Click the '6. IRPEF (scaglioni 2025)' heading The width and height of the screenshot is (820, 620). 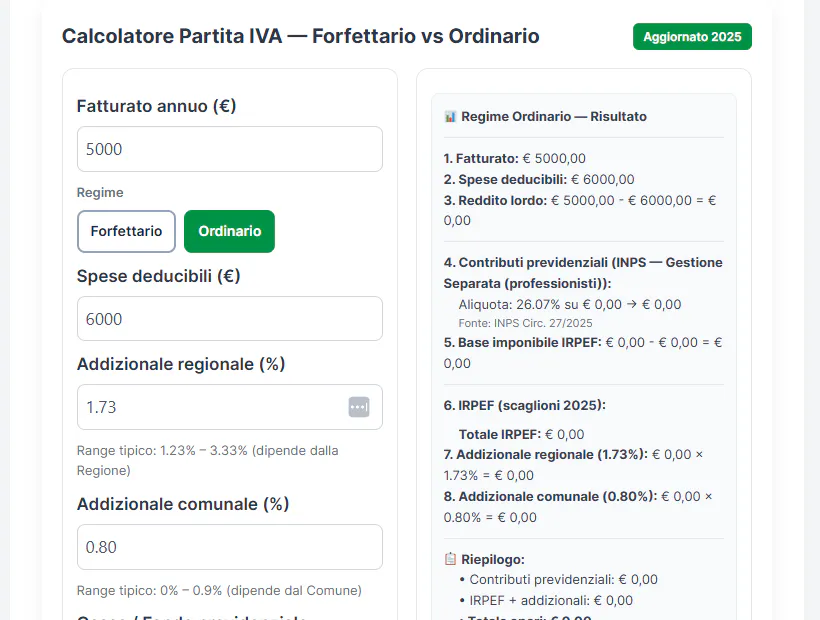(x=525, y=405)
